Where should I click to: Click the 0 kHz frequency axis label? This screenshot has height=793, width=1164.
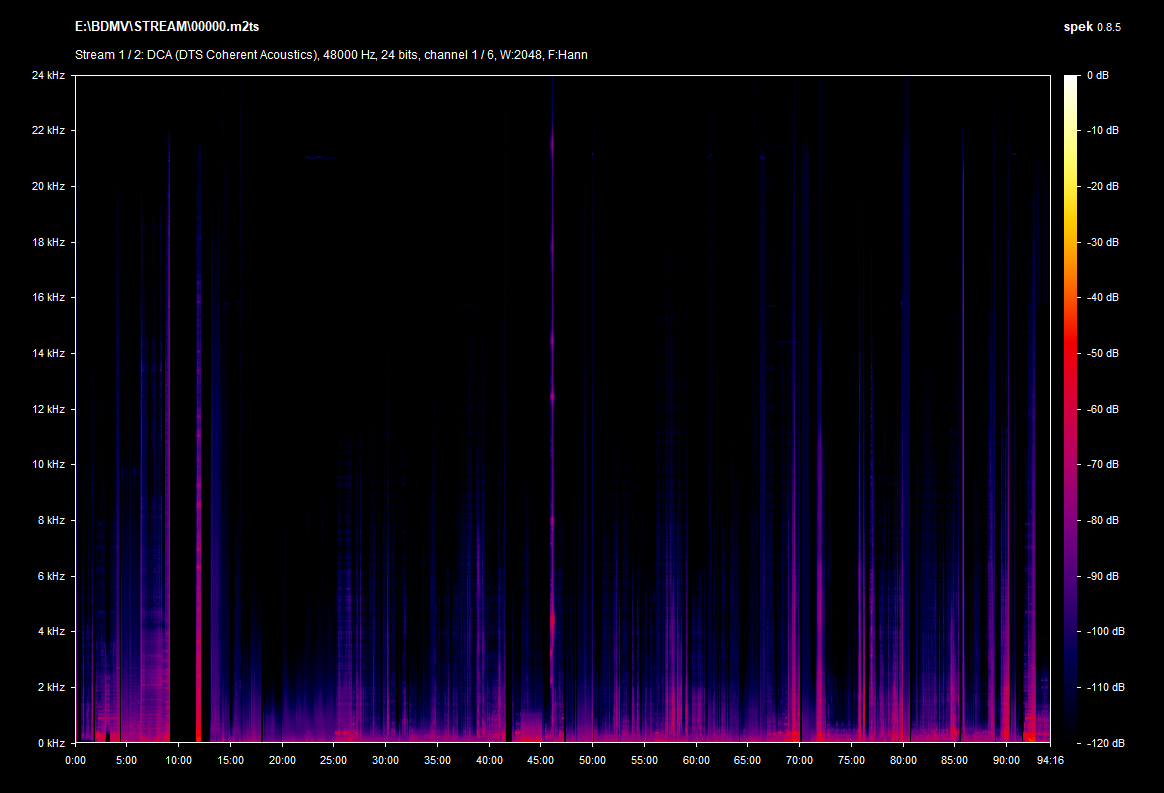pyautogui.click(x=50, y=743)
